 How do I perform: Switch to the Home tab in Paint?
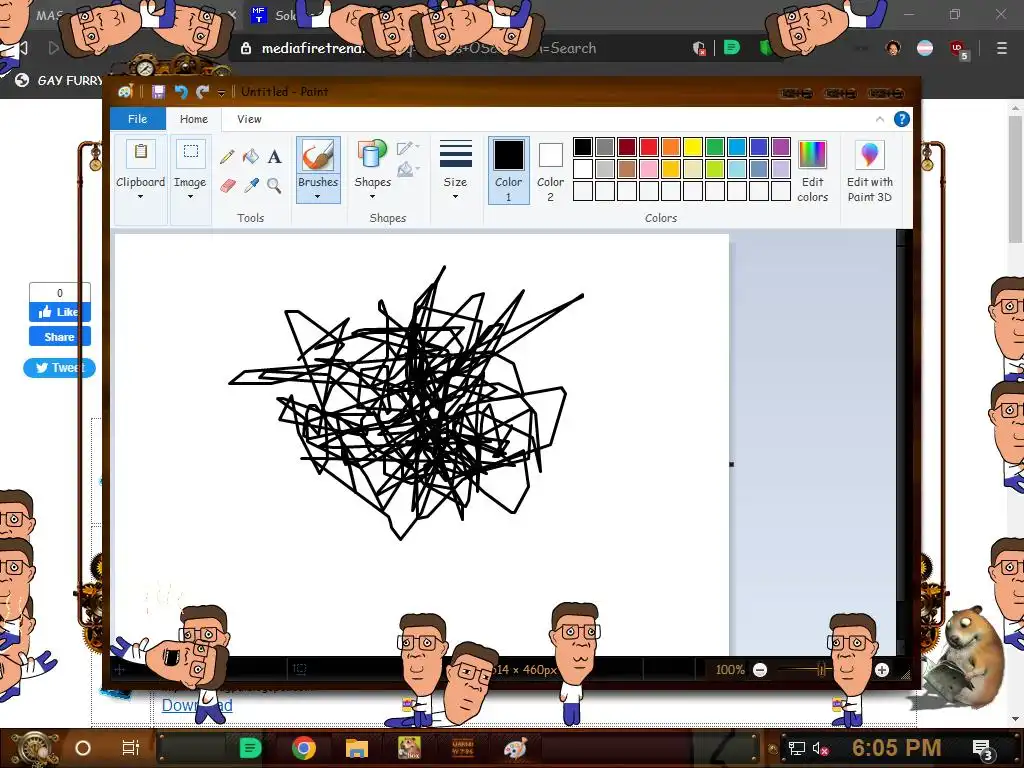coord(194,119)
